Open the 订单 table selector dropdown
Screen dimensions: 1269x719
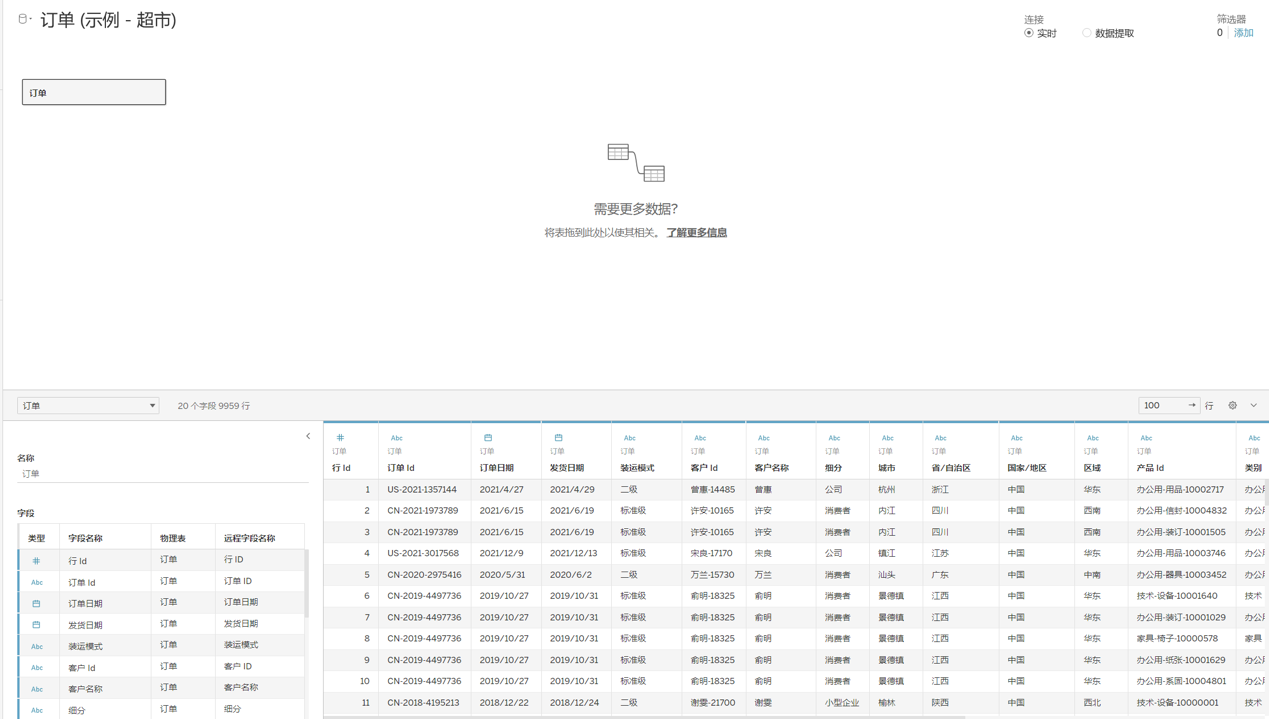pyautogui.click(x=88, y=406)
